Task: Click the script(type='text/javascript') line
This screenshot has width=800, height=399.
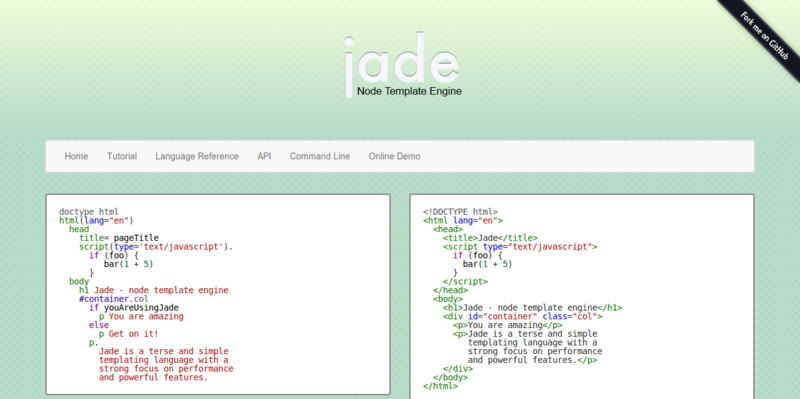Action: coord(156,247)
